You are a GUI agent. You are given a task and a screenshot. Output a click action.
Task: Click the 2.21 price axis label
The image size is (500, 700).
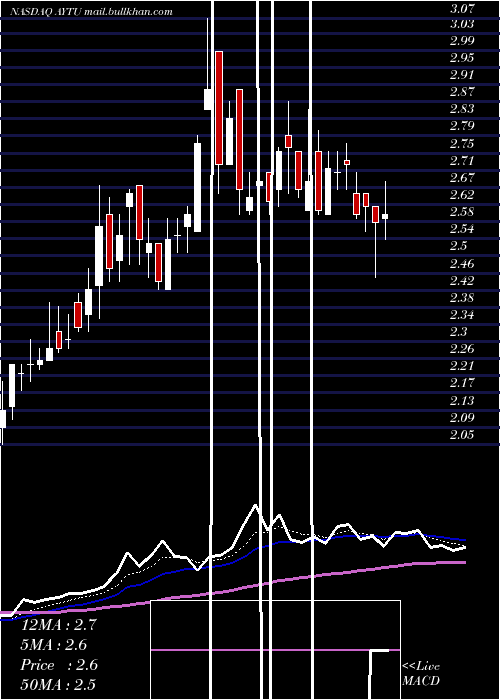point(462,366)
